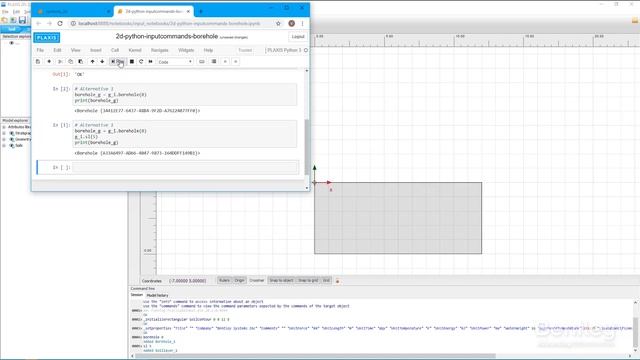Image resolution: width=640 pixels, height=360 pixels.
Task: Toggle visibility eye in Selection explorer
Action: pyautogui.click(x=11, y=43)
